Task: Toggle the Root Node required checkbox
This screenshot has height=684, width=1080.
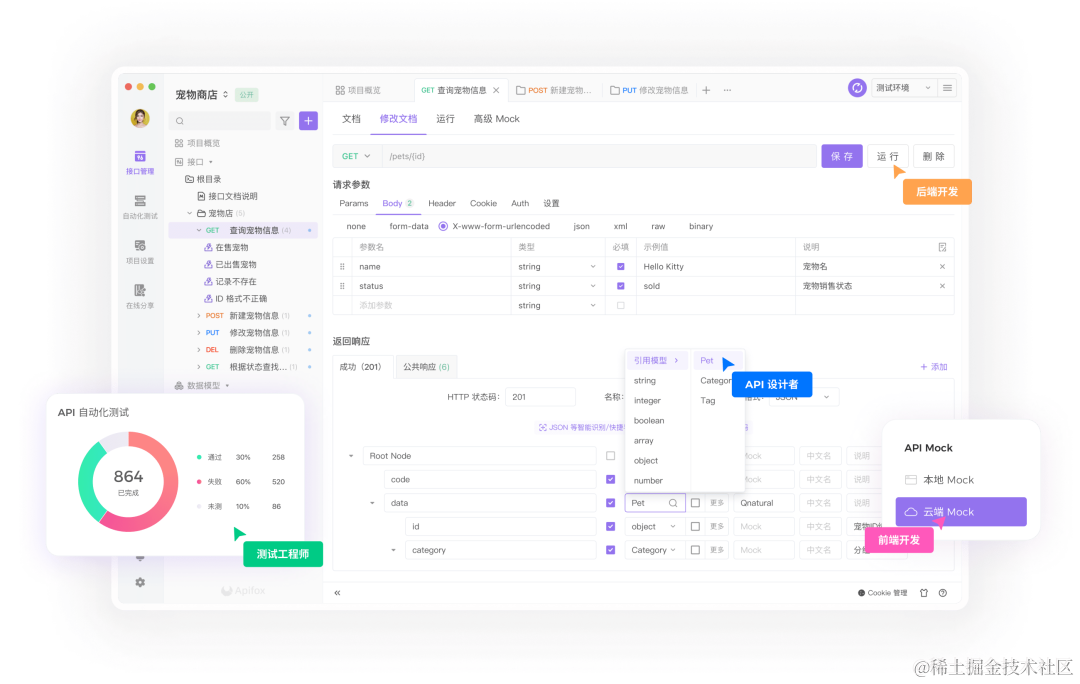Action: [x=610, y=455]
